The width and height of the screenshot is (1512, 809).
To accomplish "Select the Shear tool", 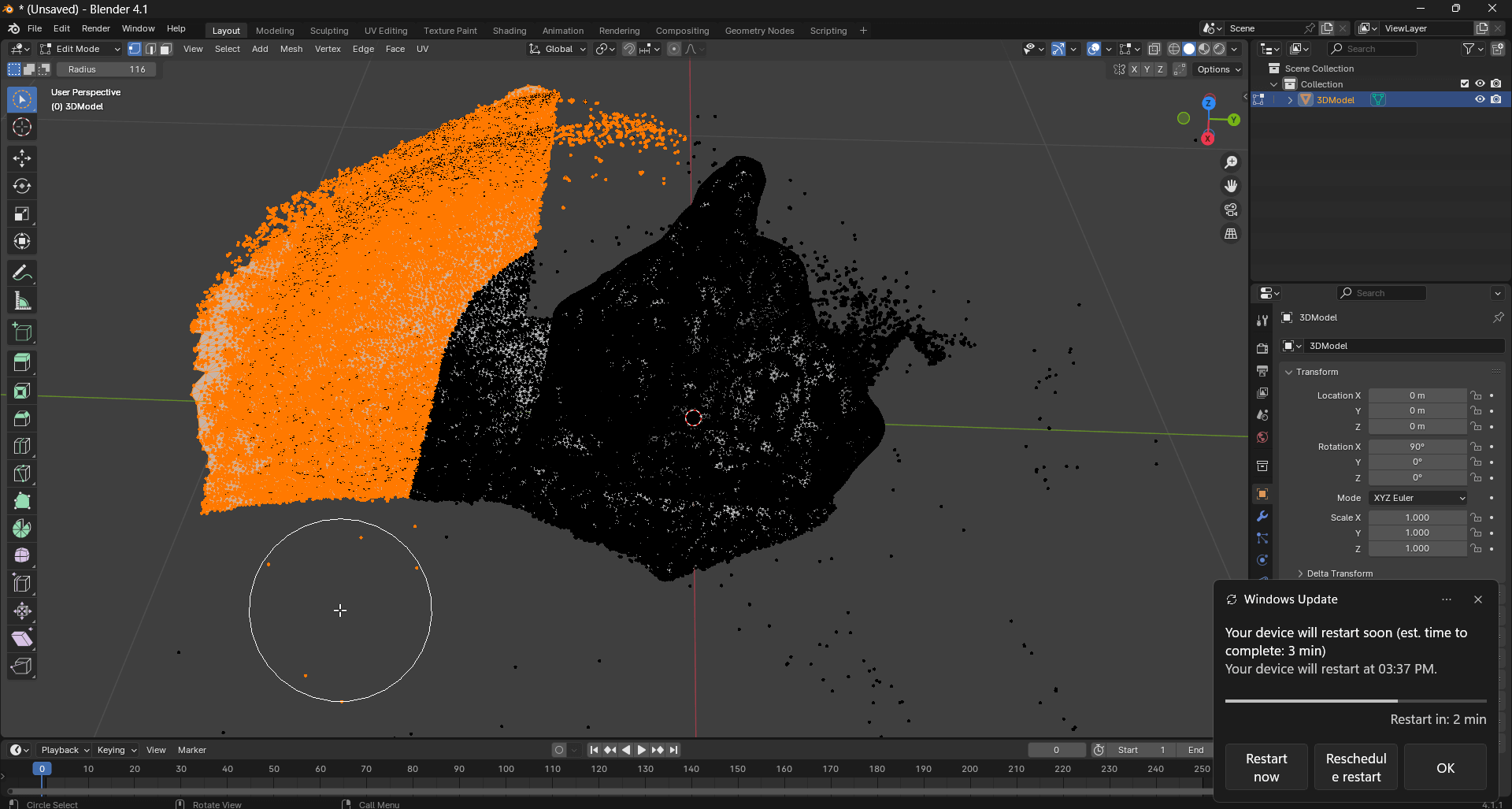I will (x=22, y=639).
